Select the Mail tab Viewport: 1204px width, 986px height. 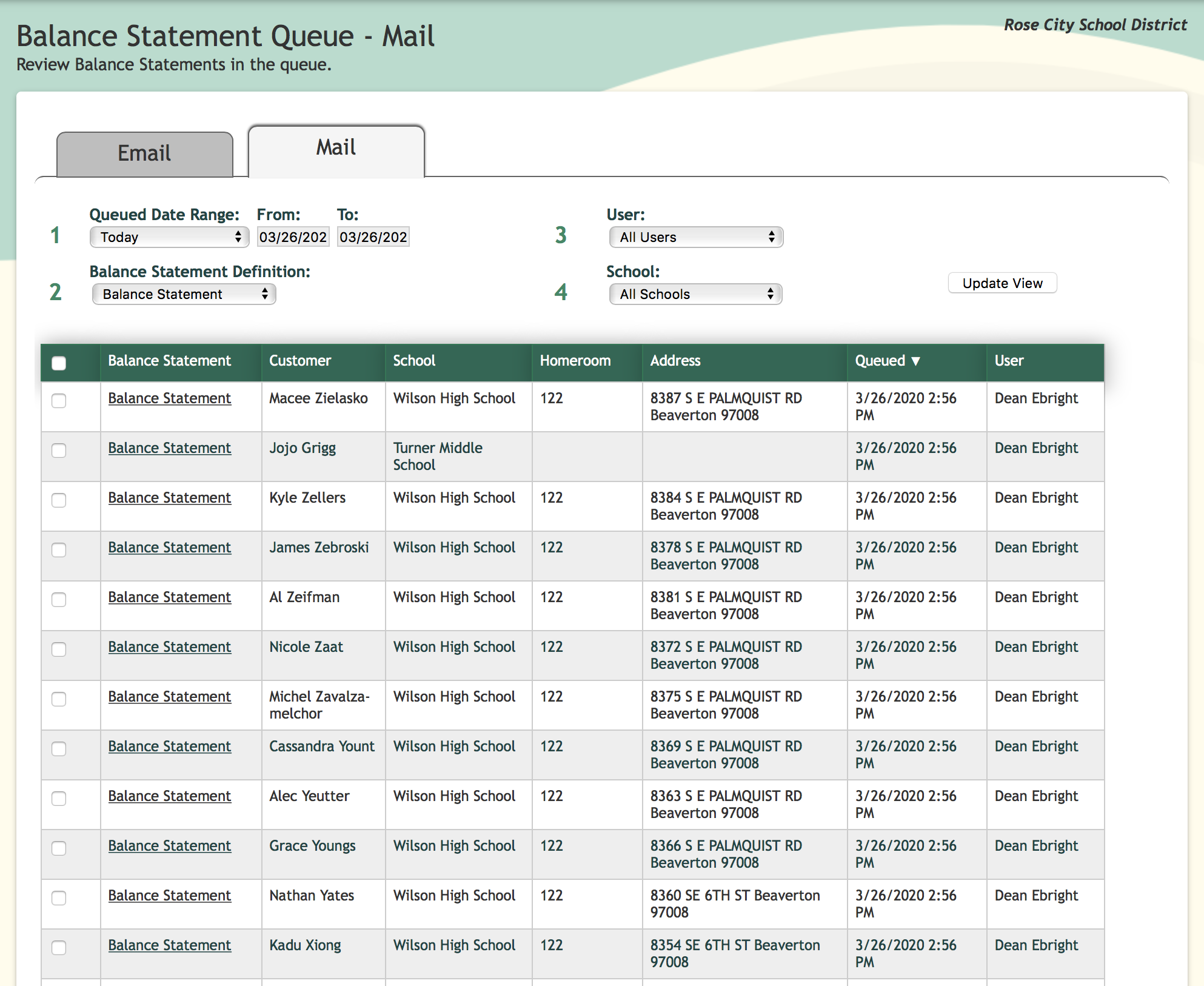336,149
